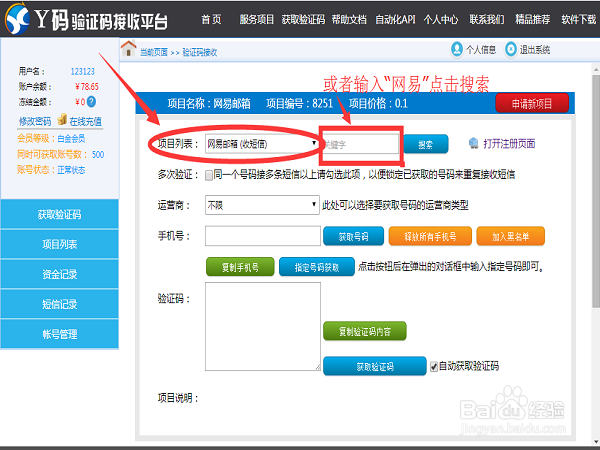This screenshot has width=600, height=450.
Task: Click the 项目编号：8251 text
Action: [x=299, y=103]
